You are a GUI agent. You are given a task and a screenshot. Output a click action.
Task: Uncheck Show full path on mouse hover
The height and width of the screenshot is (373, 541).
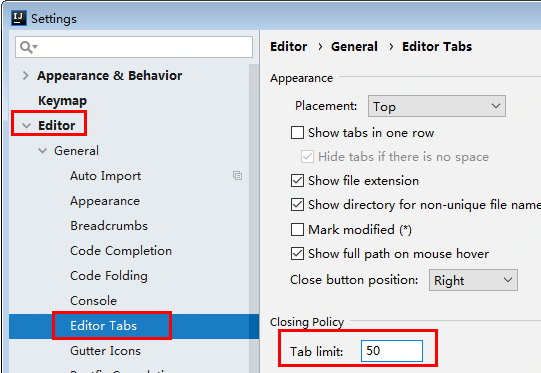[x=297, y=254]
